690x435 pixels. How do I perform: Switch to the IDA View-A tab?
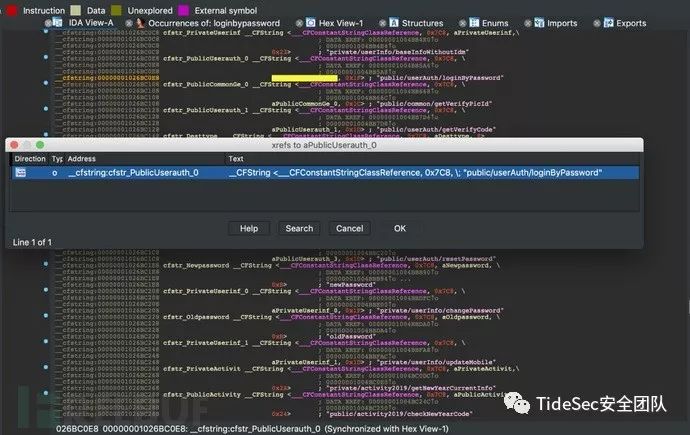(x=91, y=23)
